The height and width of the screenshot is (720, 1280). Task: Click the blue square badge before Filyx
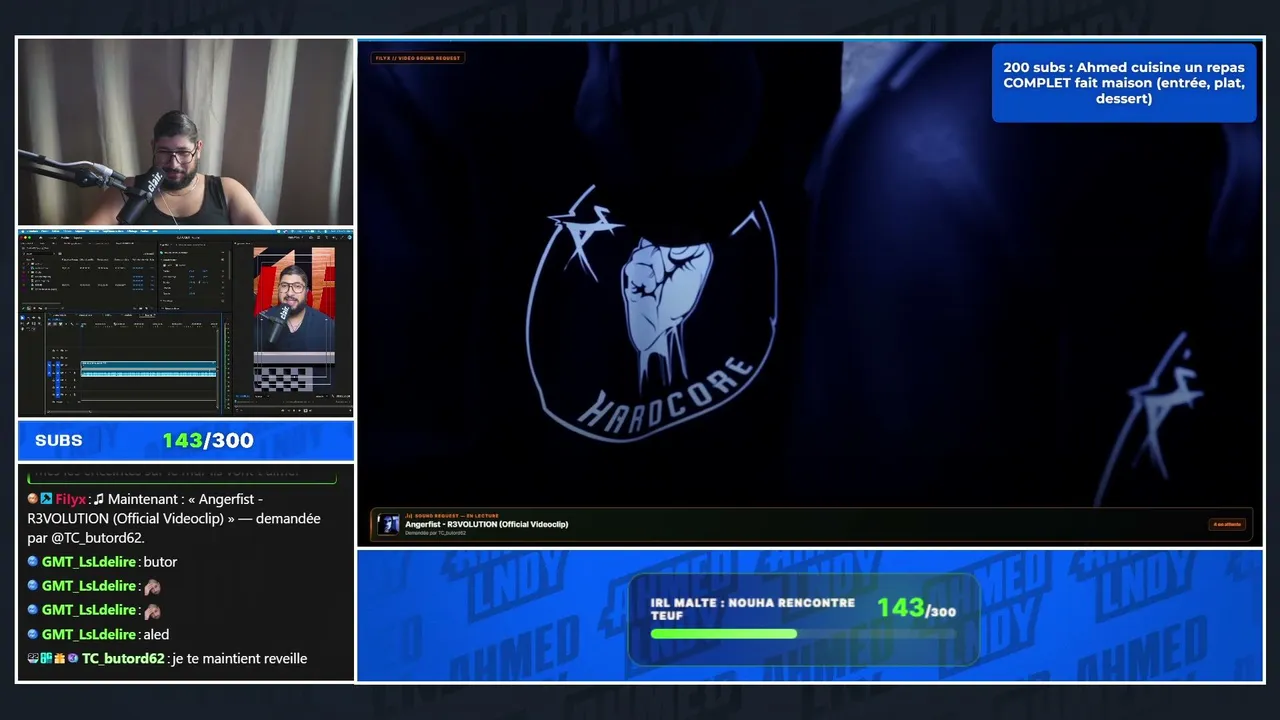(x=46, y=499)
